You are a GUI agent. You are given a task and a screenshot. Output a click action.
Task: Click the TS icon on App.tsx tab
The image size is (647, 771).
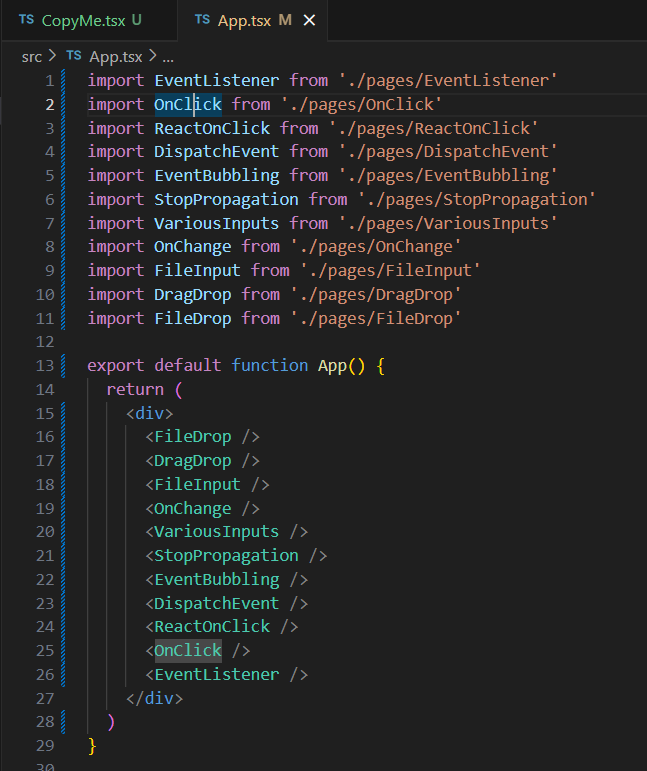[x=202, y=20]
